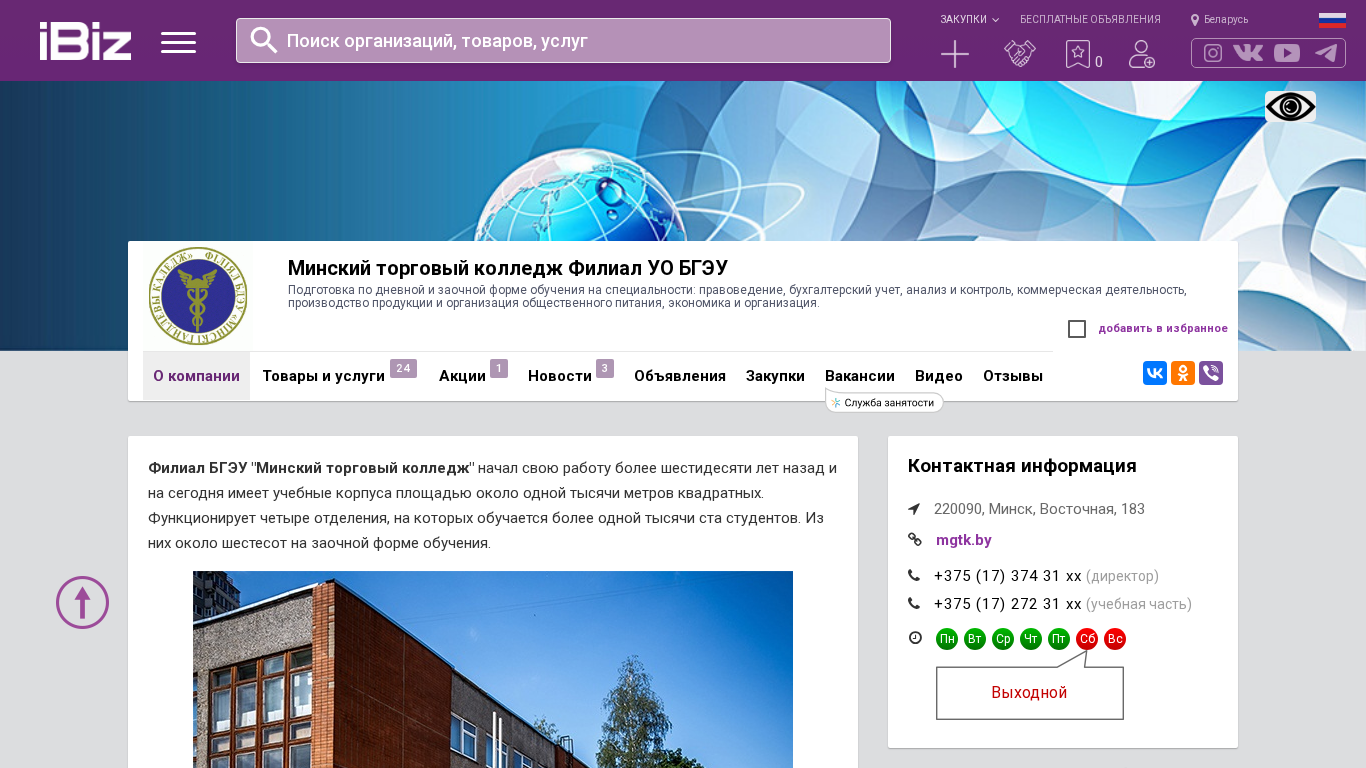Click the address '220090, Минск, Восточная, 183'
The width and height of the screenshot is (1366, 768).
pyautogui.click(x=1039, y=509)
